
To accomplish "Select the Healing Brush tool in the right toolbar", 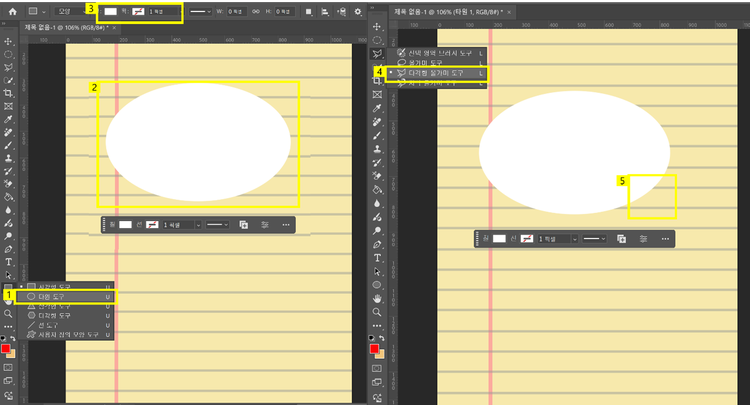I will tap(377, 122).
